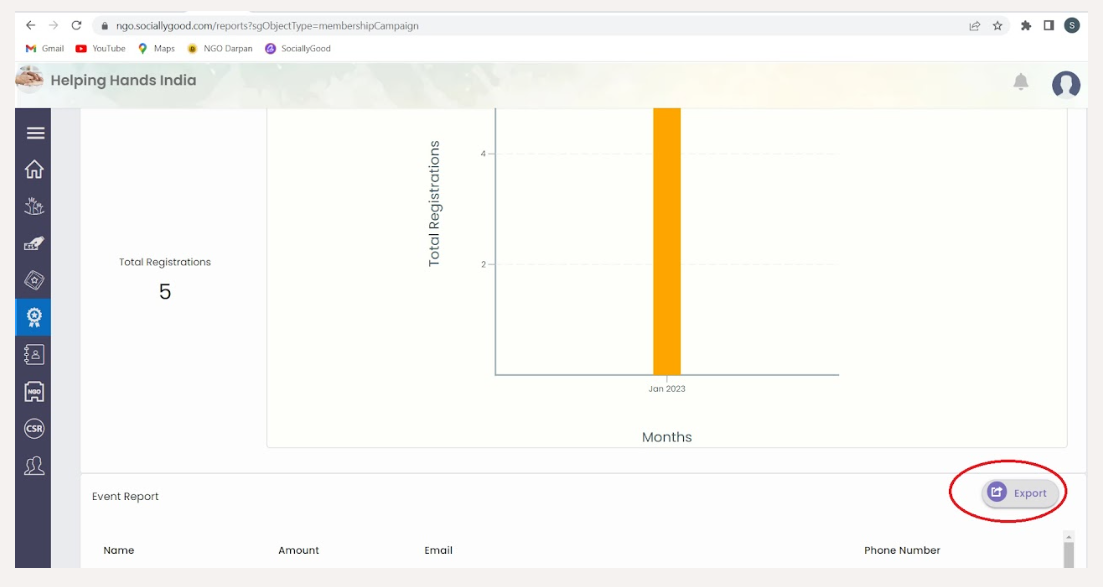Click the Name column header
This screenshot has height=587, width=1103.
coord(119,550)
